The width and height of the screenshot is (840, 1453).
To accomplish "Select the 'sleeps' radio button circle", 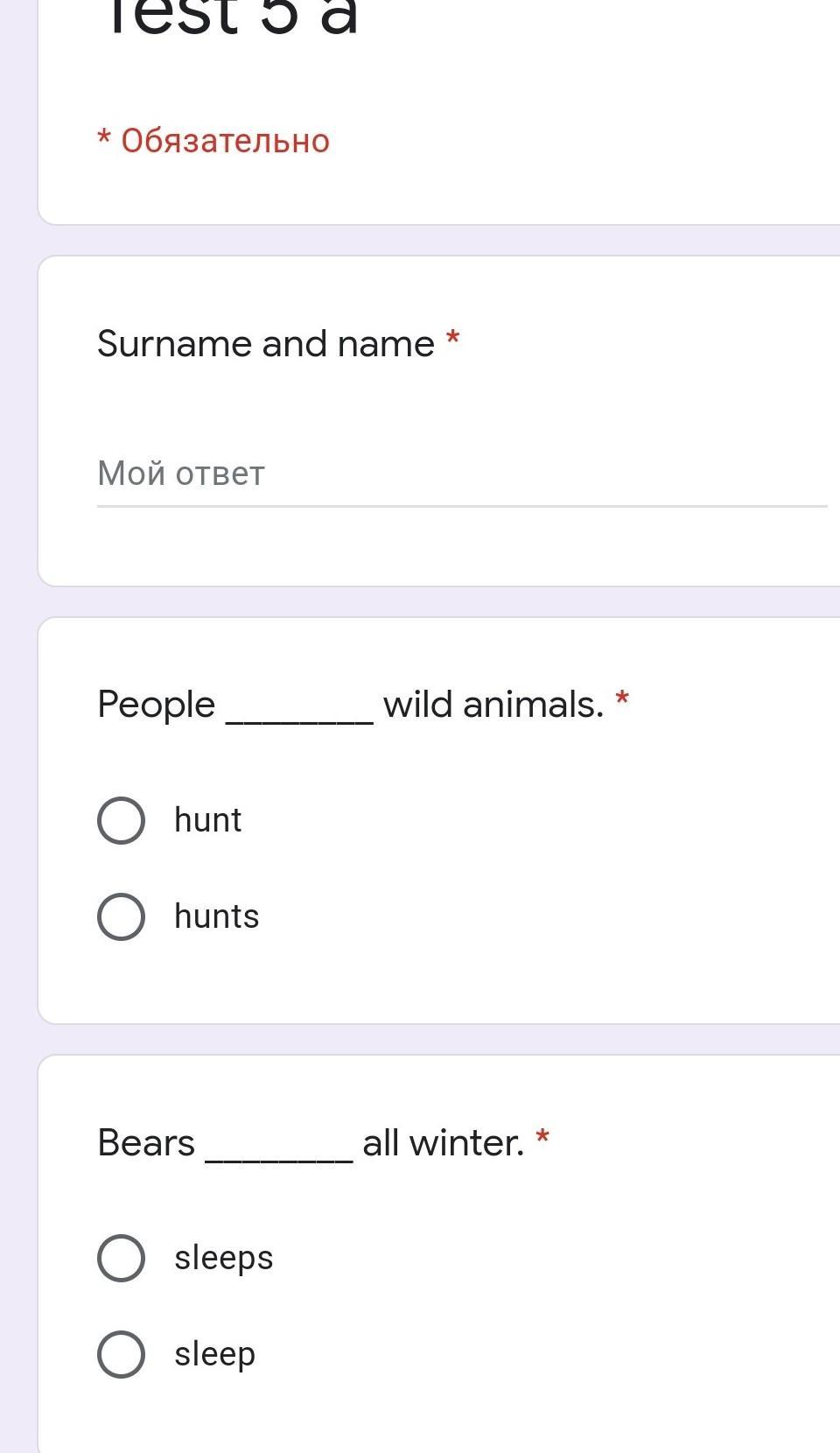I will (x=121, y=1258).
